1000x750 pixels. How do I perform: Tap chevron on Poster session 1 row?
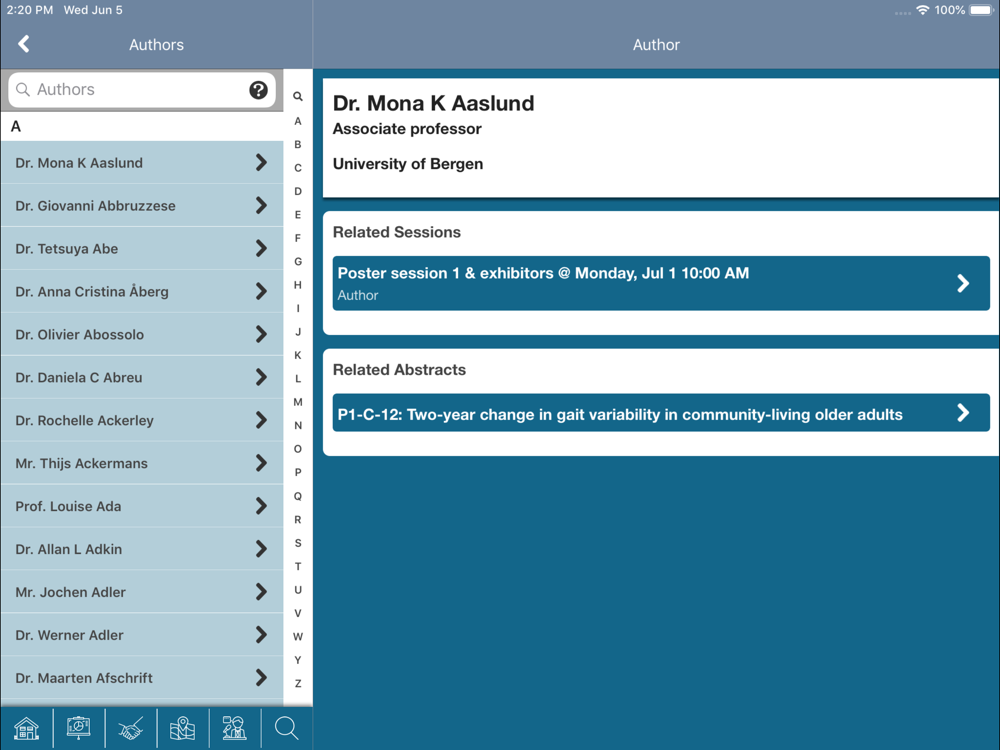[x=963, y=283]
